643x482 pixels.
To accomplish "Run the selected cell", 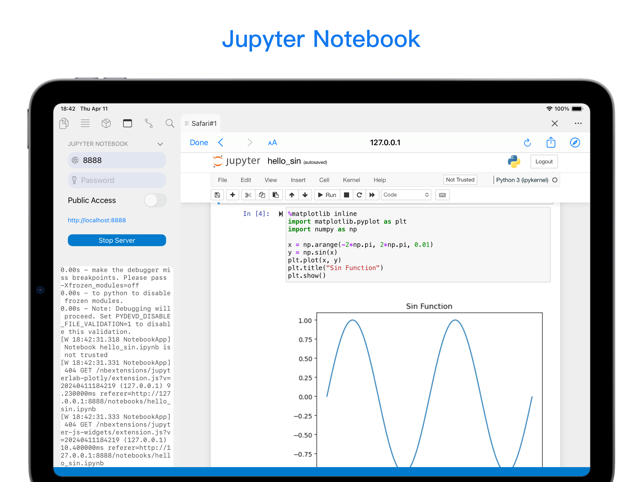I will [327, 195].
